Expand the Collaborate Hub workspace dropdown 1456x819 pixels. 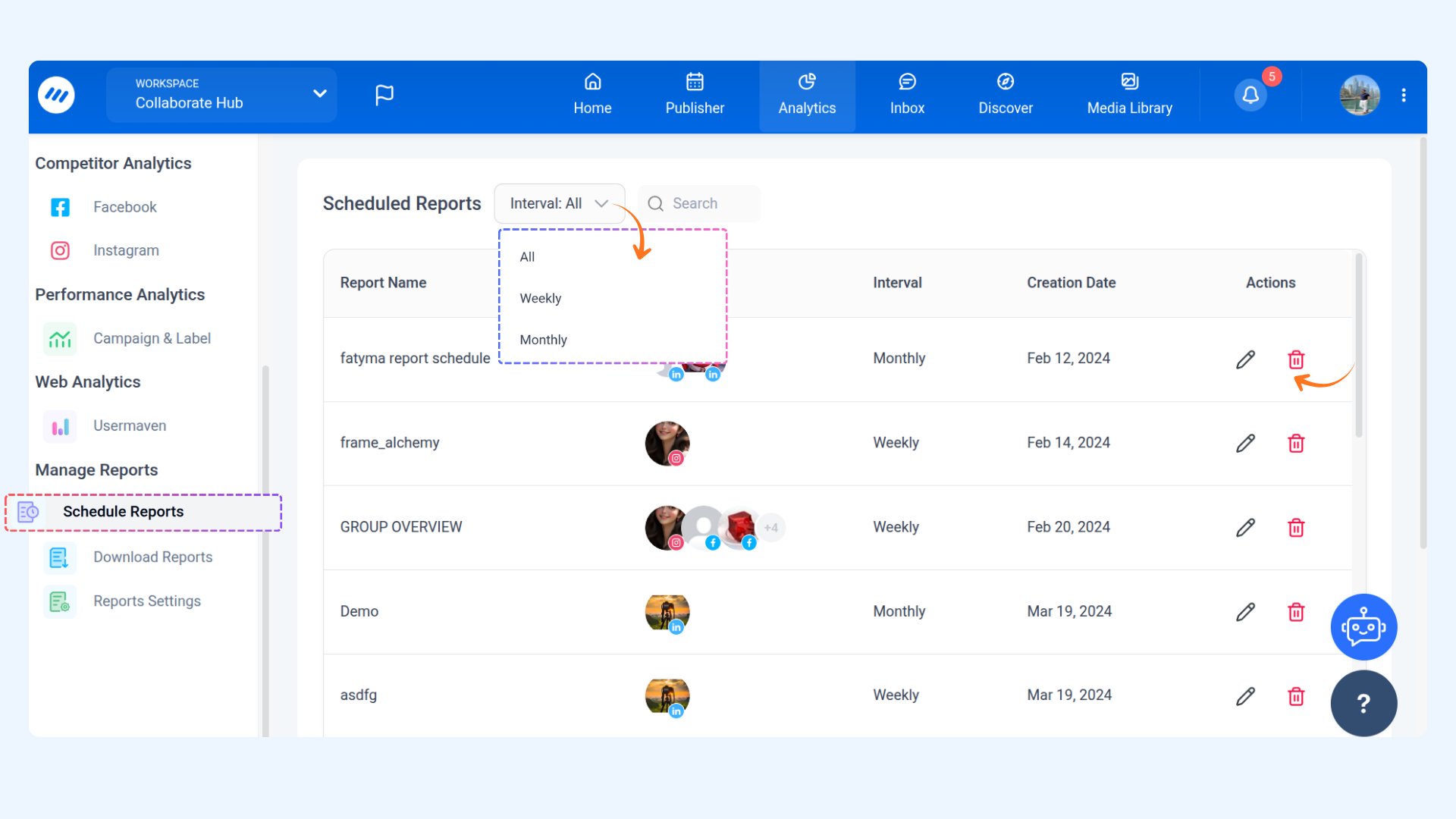click(x=319, y=94)
